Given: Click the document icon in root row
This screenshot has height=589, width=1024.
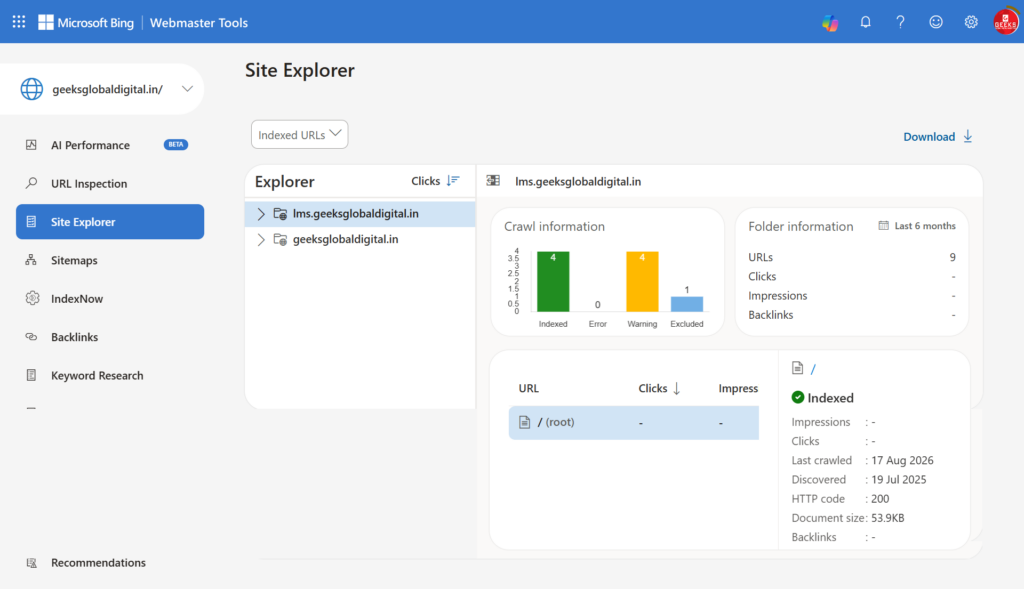Looking at the screenshot, I should pyautogui.click(x=524, y=422).
